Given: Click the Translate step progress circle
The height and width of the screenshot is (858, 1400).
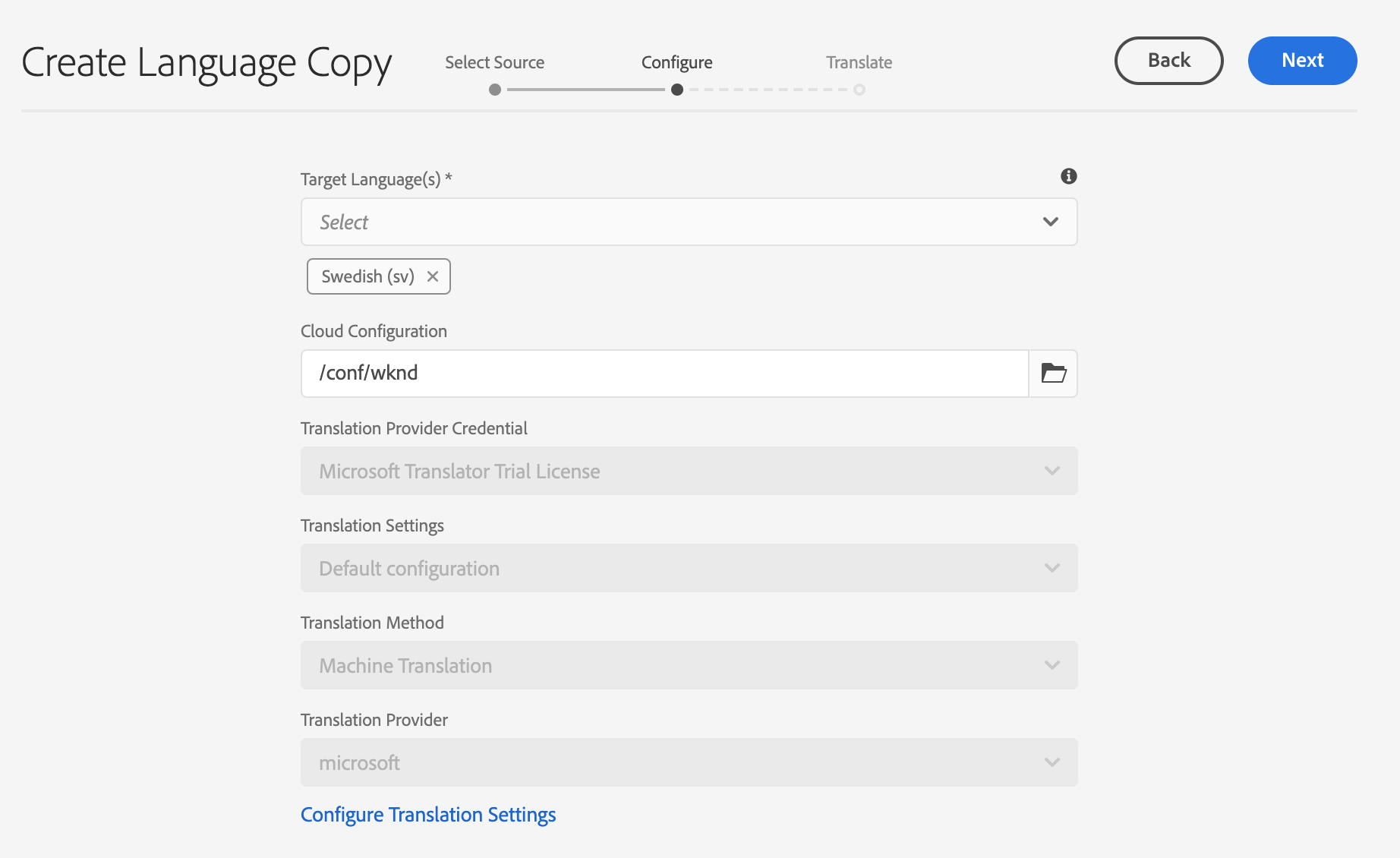Looking at the screenshot, I should click(x=859, y=90).
